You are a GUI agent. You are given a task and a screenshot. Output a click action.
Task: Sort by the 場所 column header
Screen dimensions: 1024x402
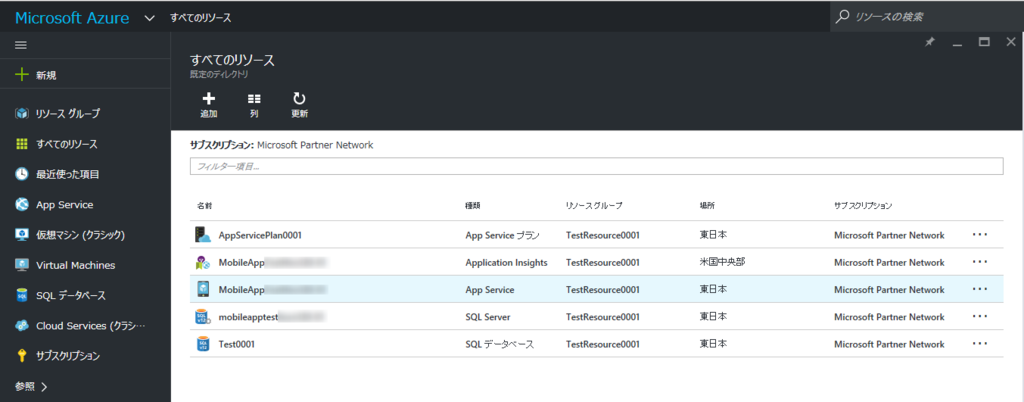coord(707,206)
